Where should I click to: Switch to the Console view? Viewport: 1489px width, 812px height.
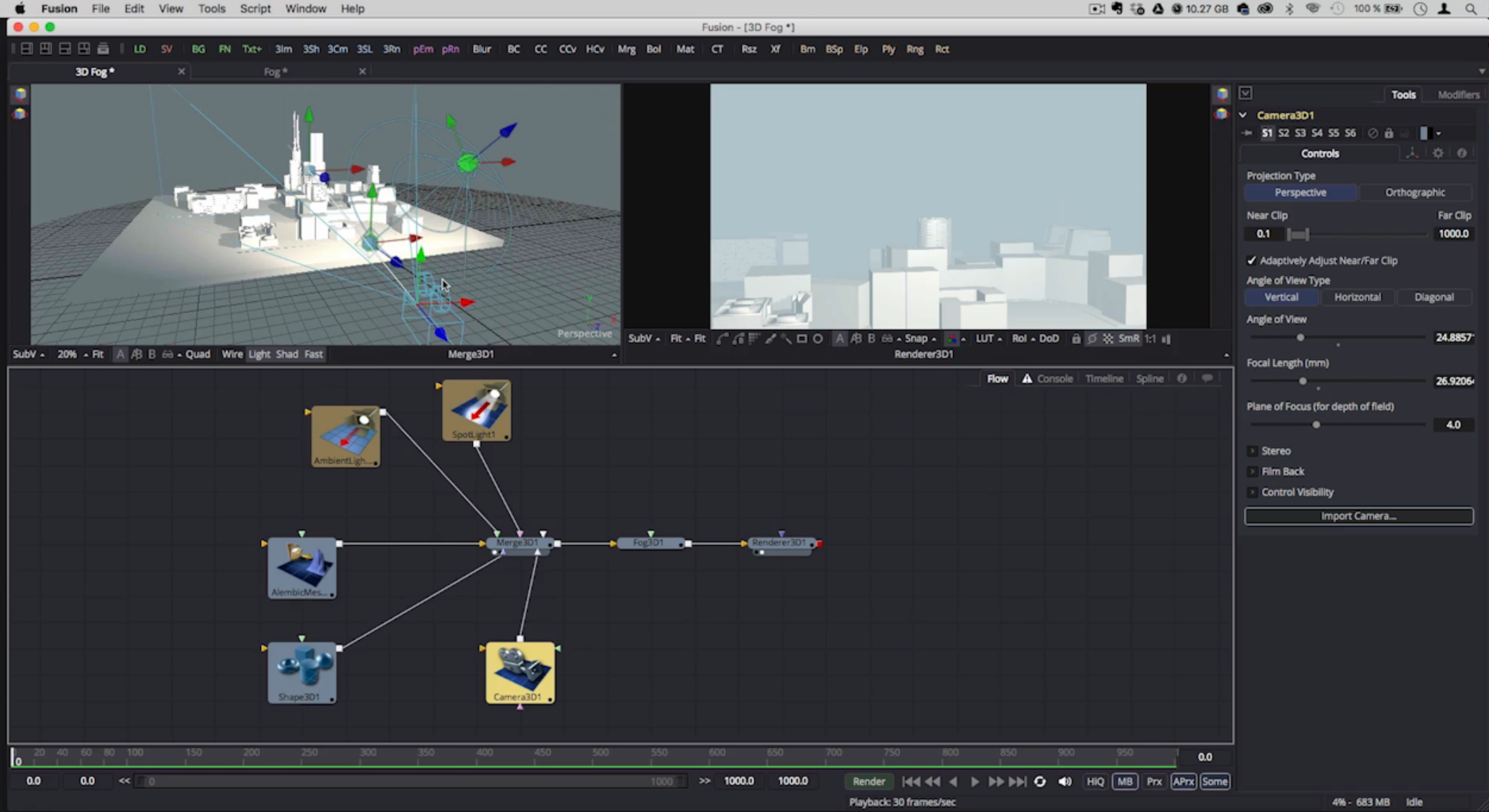pos(1053,378)
